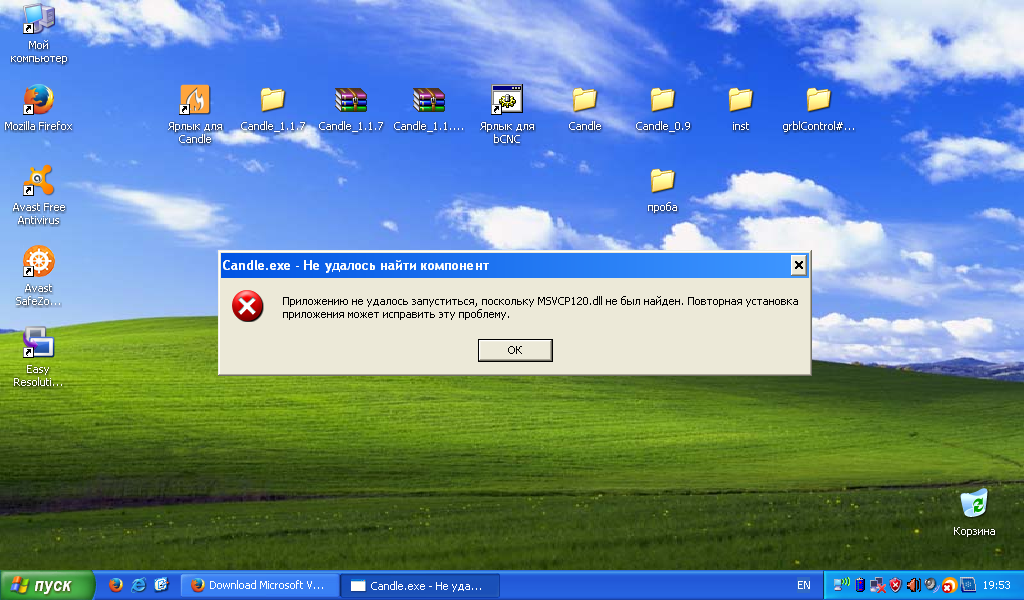This screenshot has width=1024, height=600.
Task: Close the Candle.exe error dialog
Action: 798,265
